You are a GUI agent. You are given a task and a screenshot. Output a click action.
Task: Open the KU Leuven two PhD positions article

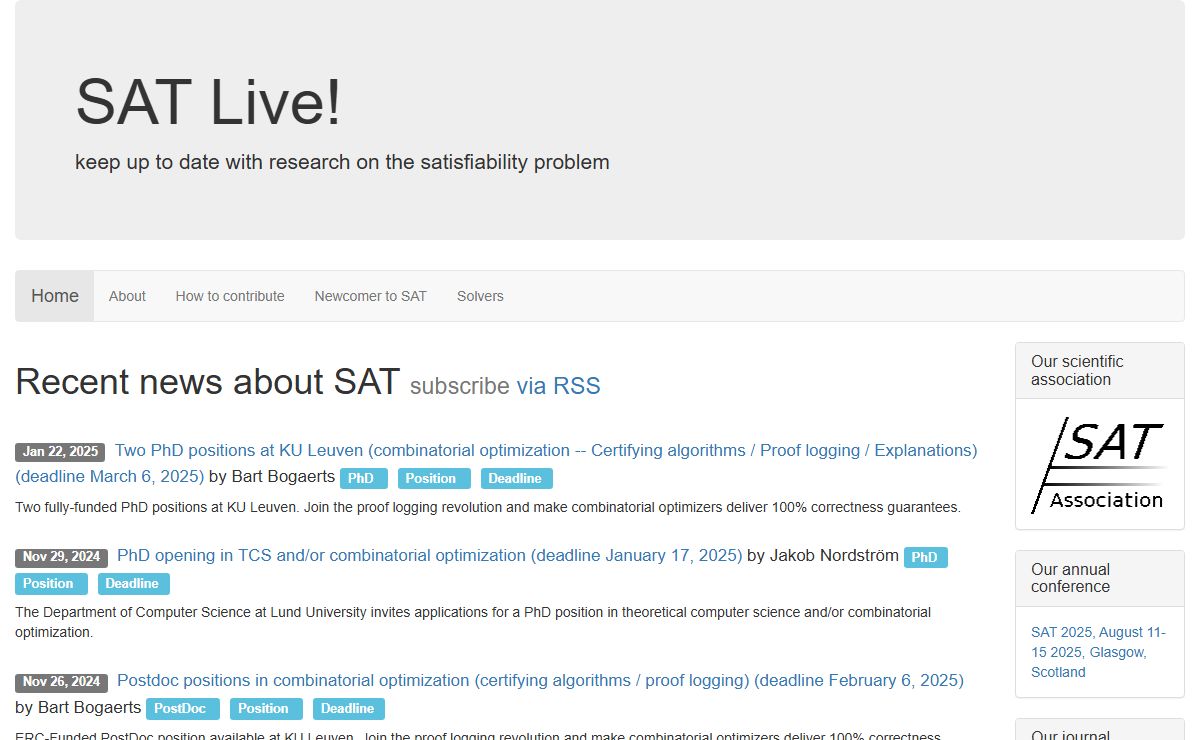tap(545, 451)
